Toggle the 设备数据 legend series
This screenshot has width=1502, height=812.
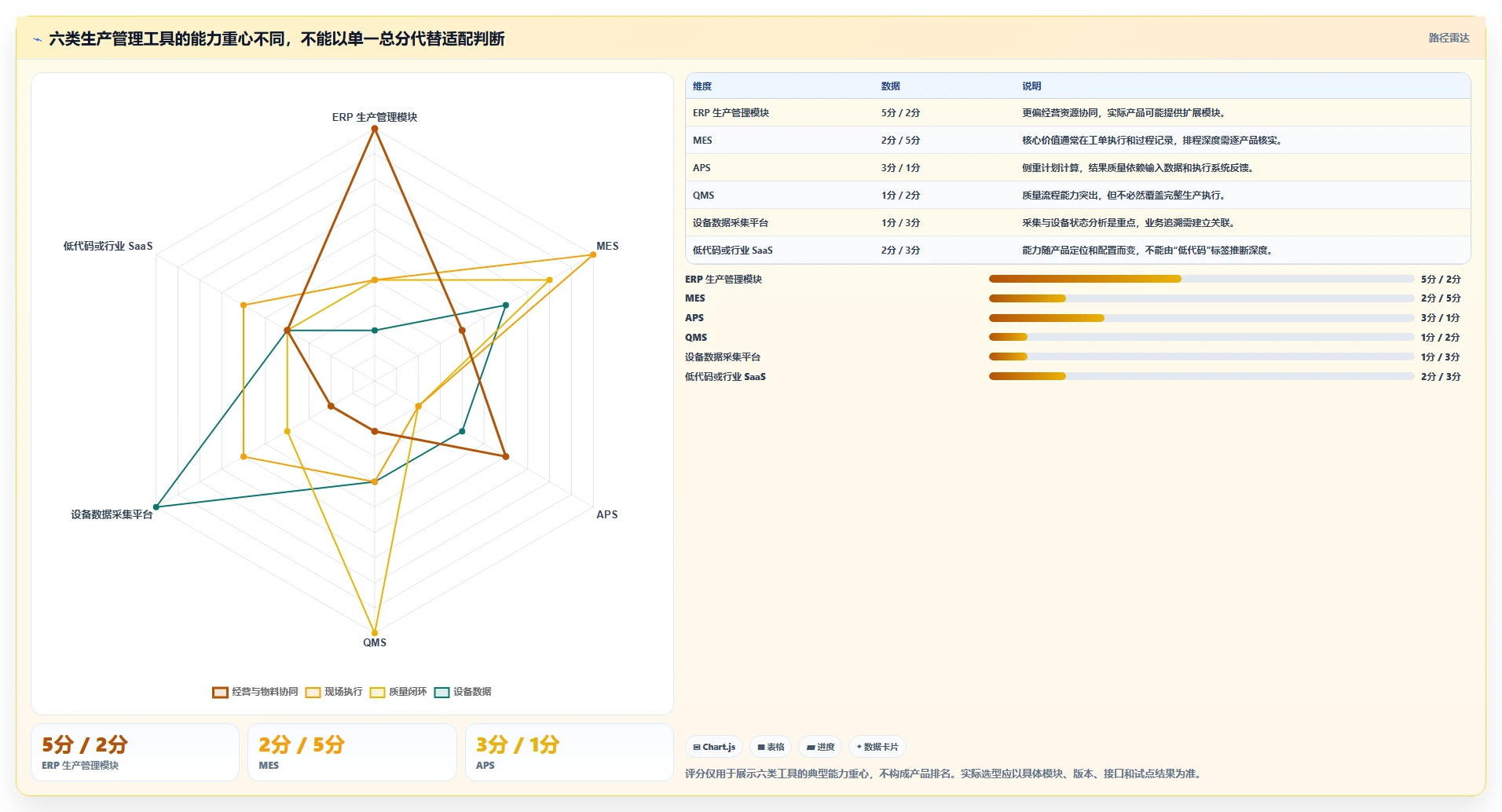click(x=463, y=692)
